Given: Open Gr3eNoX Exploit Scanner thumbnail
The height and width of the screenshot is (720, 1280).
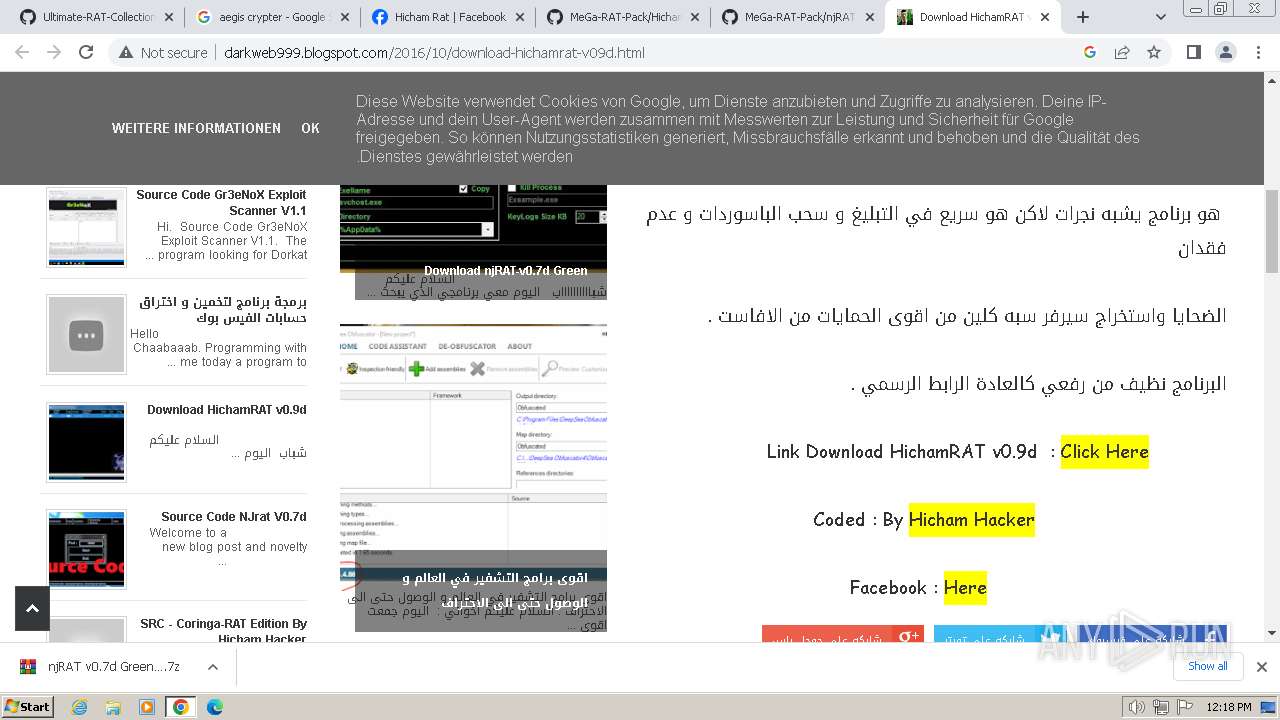Looking at the screenshot, I should (x=87, y=227).
